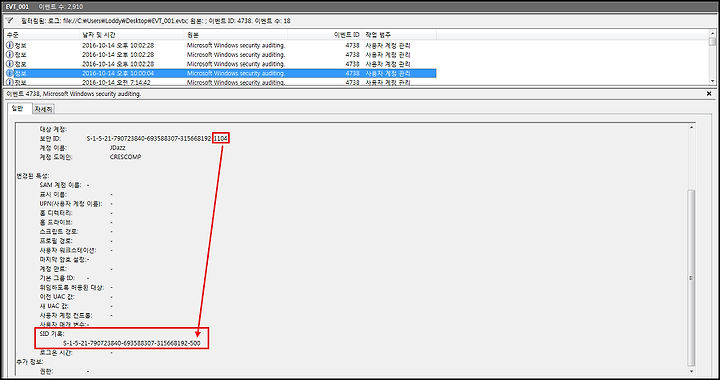
Task: Click the filter funnel icon above the event list
Action: [10, 21]
